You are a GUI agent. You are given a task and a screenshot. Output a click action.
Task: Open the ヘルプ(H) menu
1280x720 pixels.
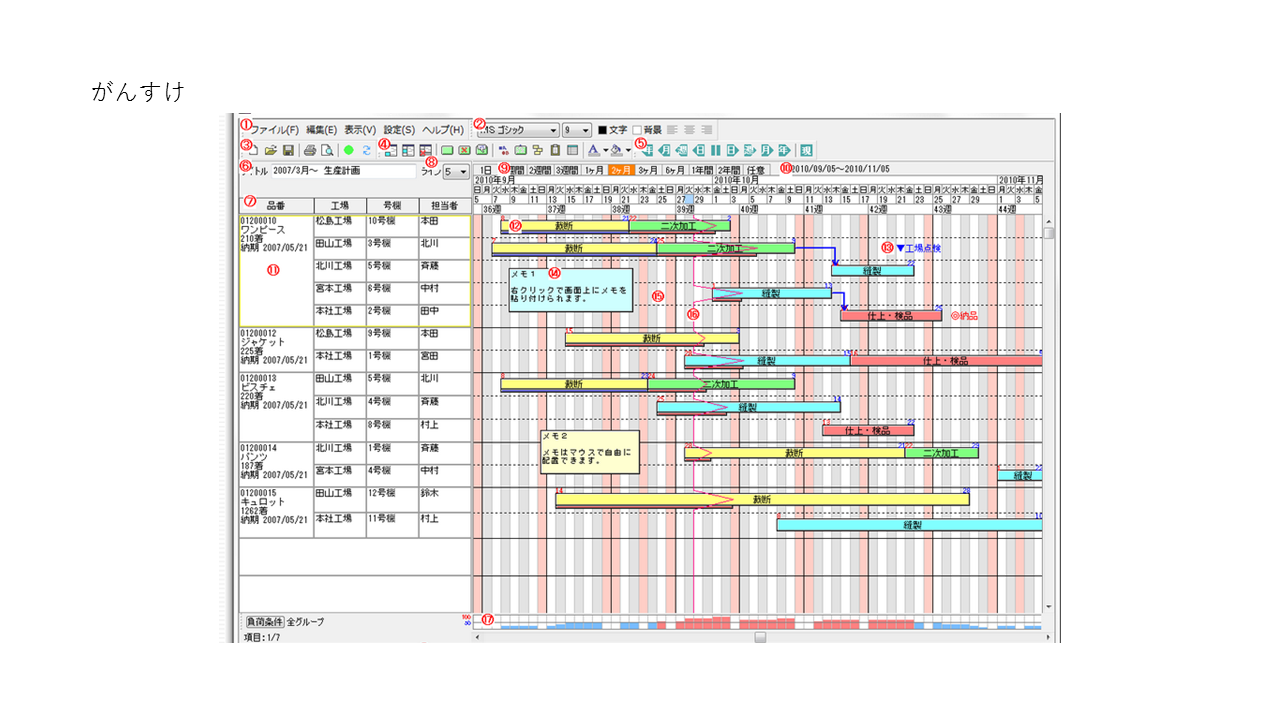443,129
